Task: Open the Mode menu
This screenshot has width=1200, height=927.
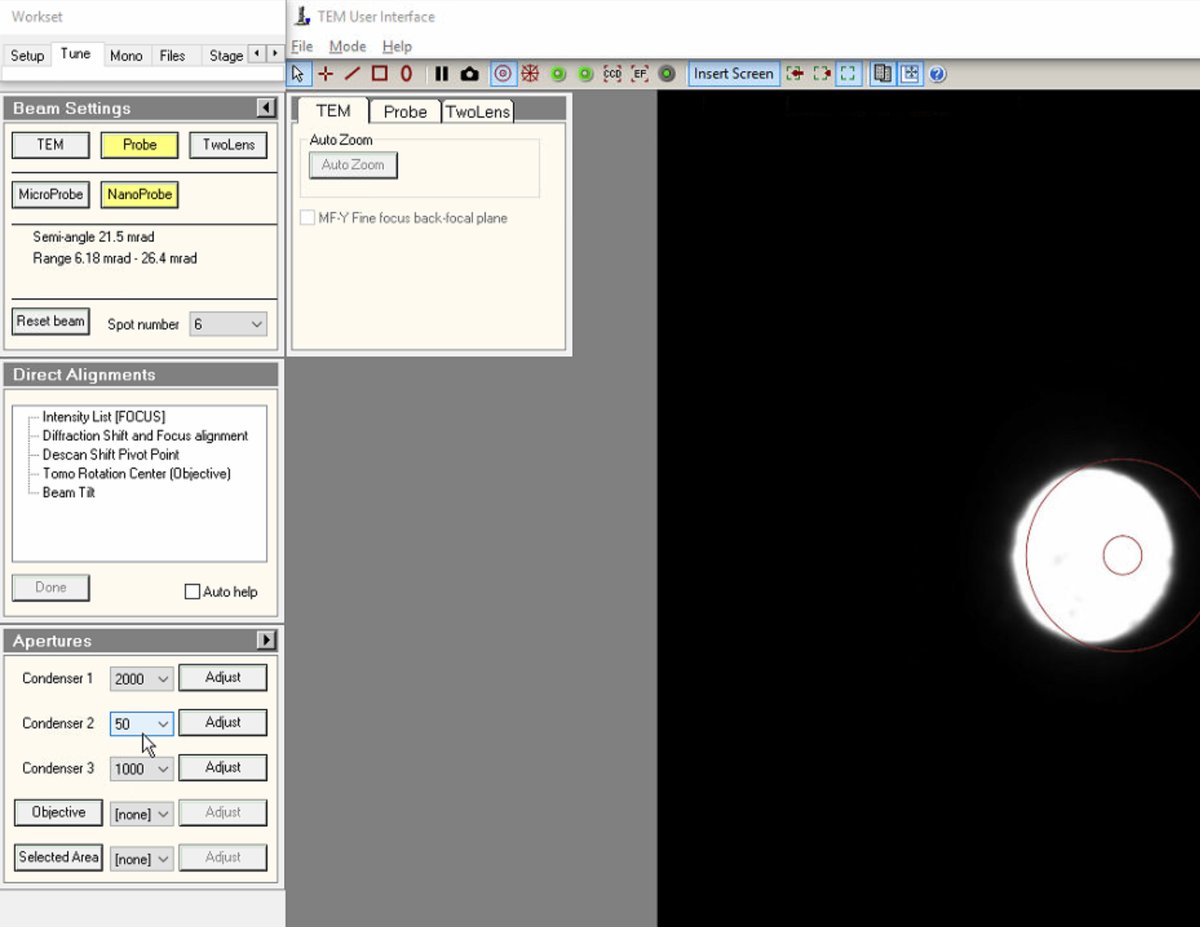Action: coord(347,46)
